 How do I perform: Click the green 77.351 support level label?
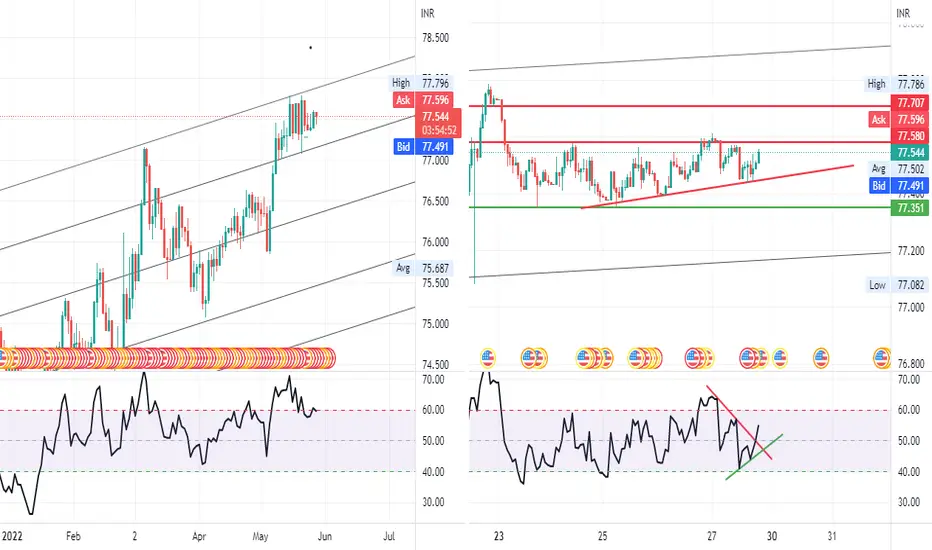(x=910, y=208)
